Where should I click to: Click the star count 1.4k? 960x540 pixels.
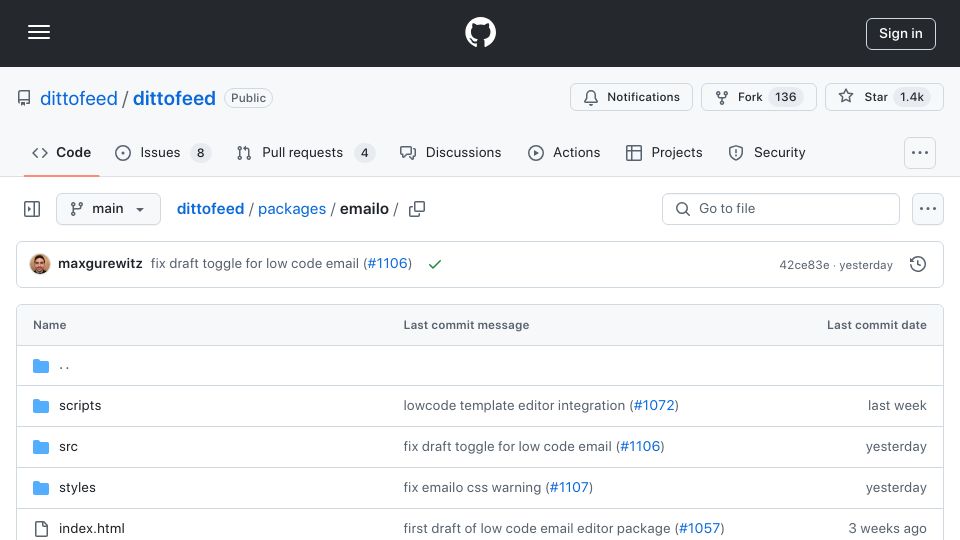912,97
